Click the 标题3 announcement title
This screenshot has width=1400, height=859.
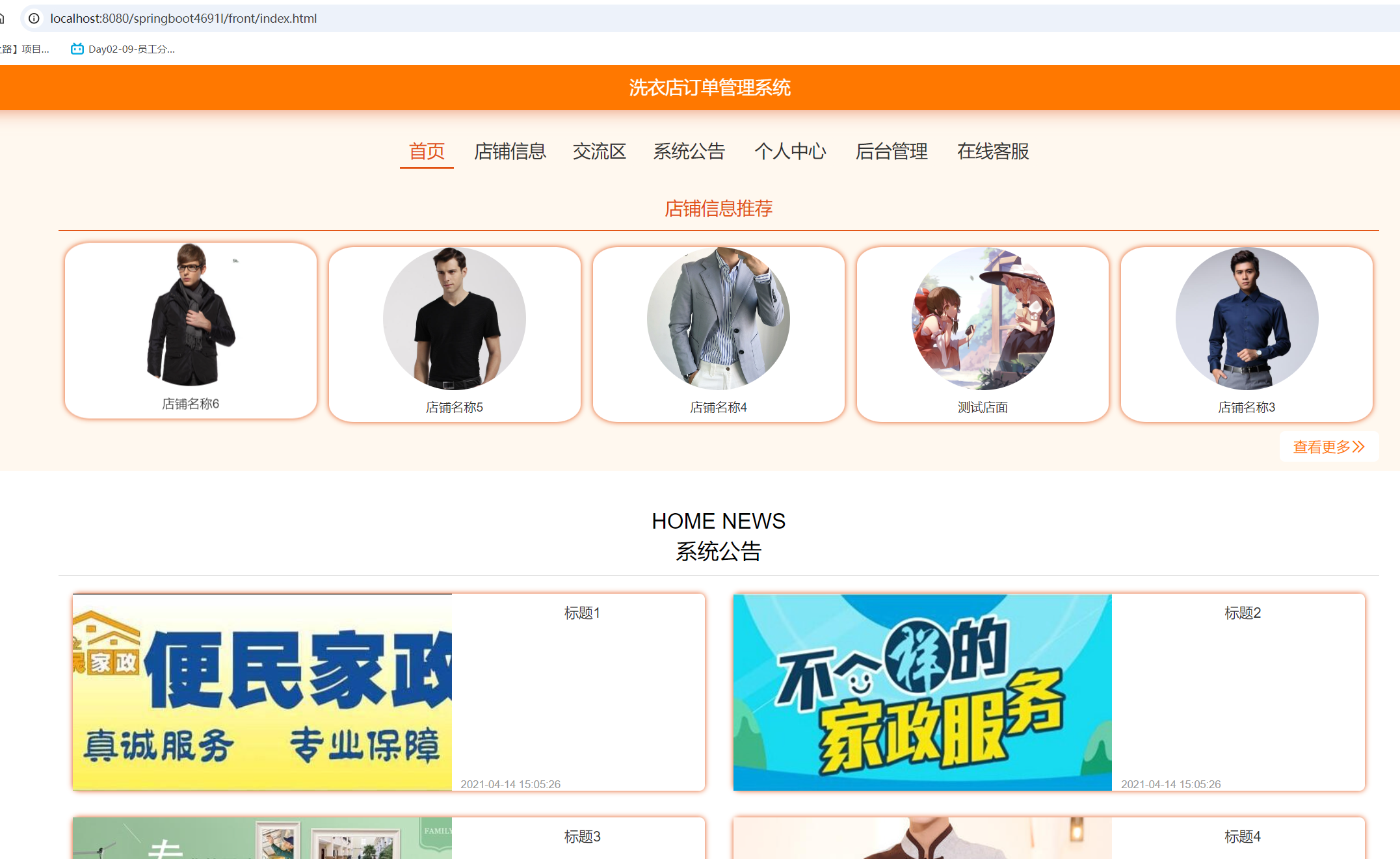(582, 836)
